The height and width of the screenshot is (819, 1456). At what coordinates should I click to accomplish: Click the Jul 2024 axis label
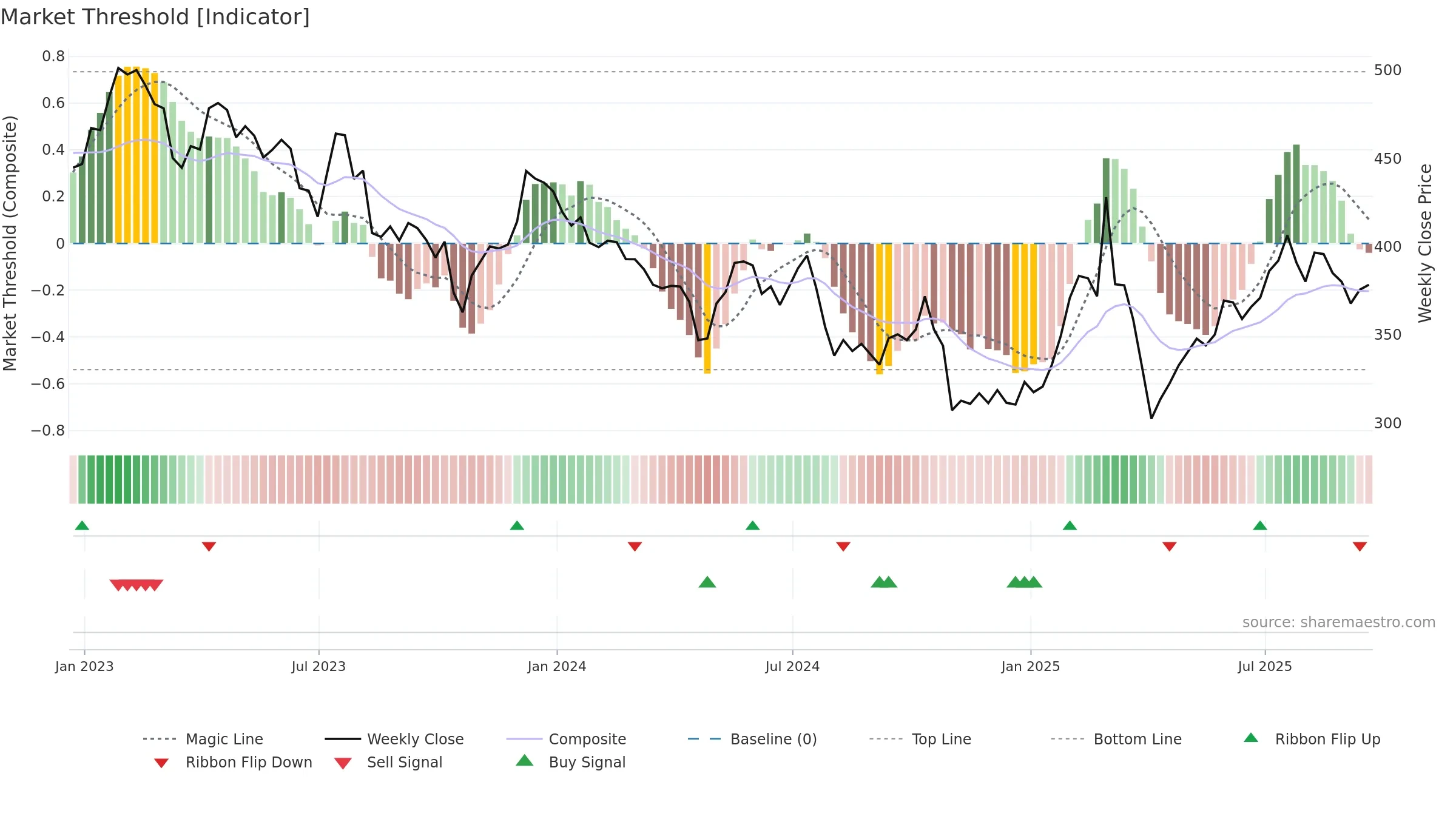coord(792,667)
